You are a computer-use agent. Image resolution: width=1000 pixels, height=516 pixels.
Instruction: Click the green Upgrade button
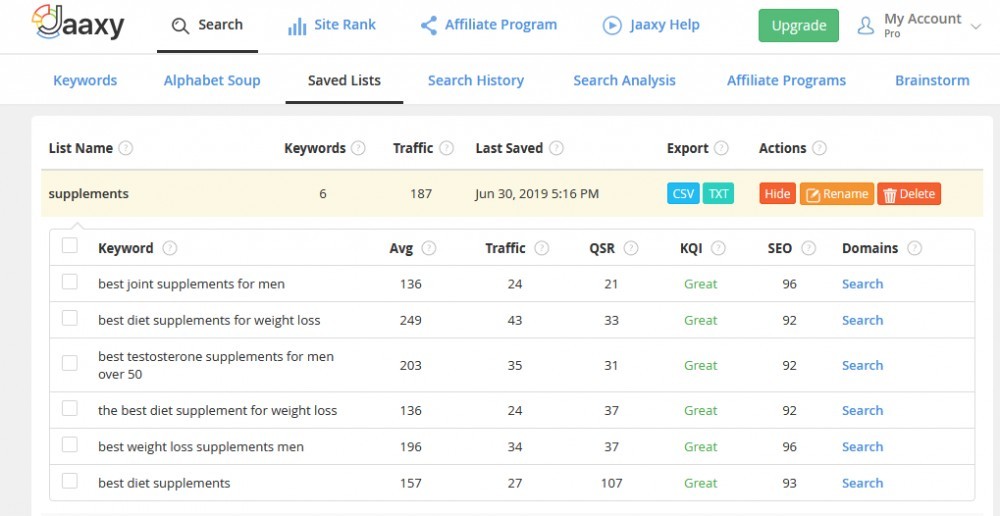point(798,26)
